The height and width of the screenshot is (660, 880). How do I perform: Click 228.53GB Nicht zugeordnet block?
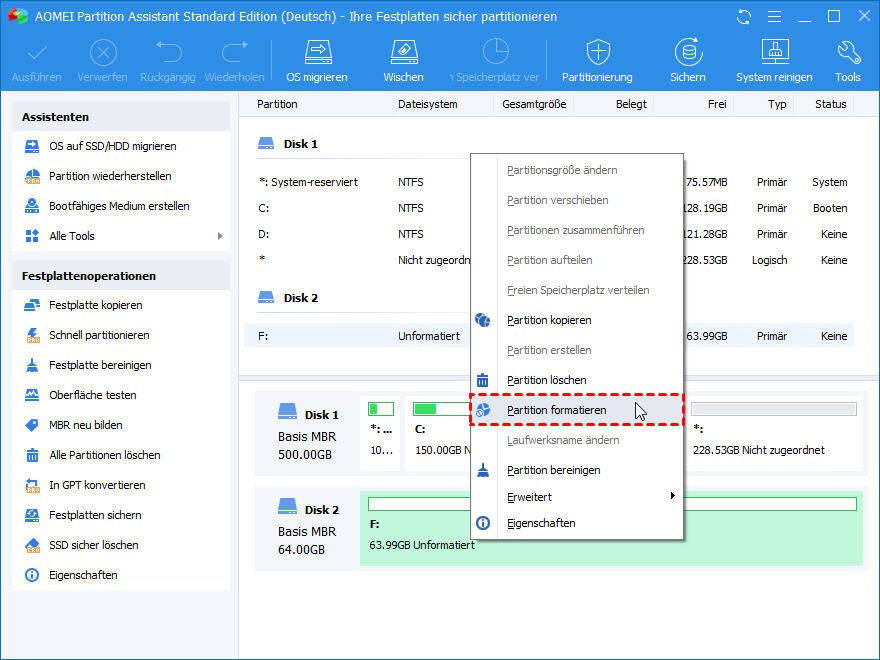tap(774, 433)
